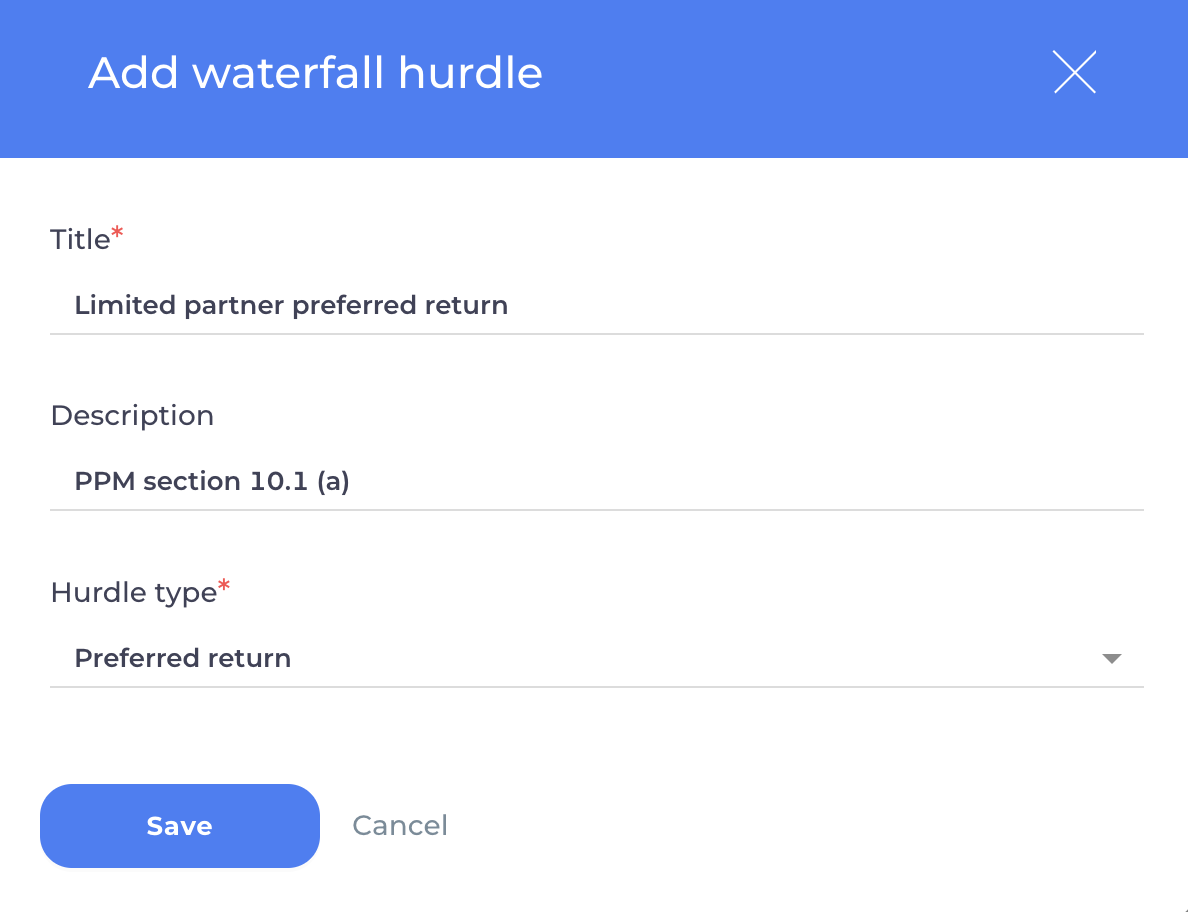Click the required asterisk next to Title
The height and width of the screenshot is (912, 1188).
(116, 231)
